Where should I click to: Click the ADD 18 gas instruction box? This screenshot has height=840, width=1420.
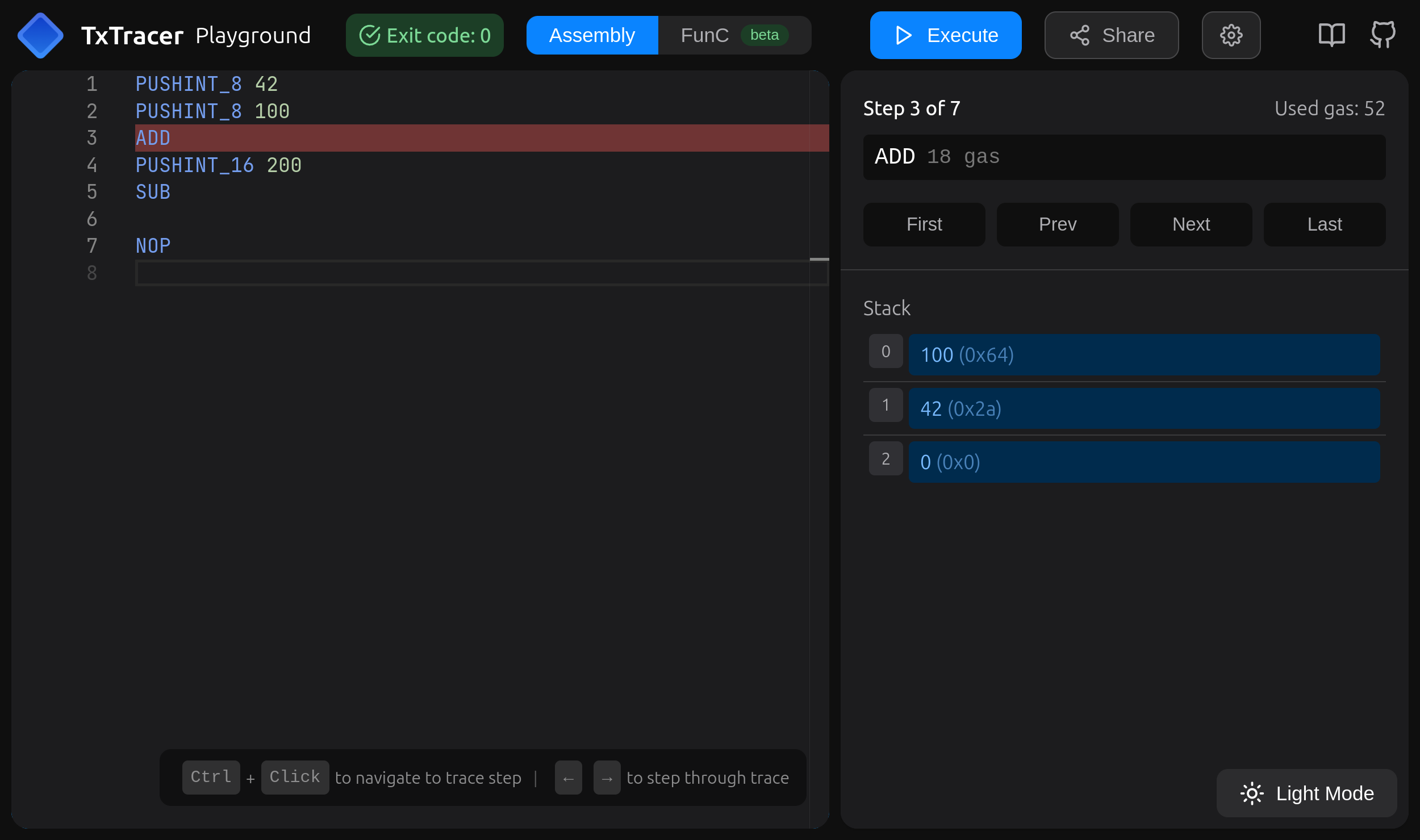coord(1124,157)
